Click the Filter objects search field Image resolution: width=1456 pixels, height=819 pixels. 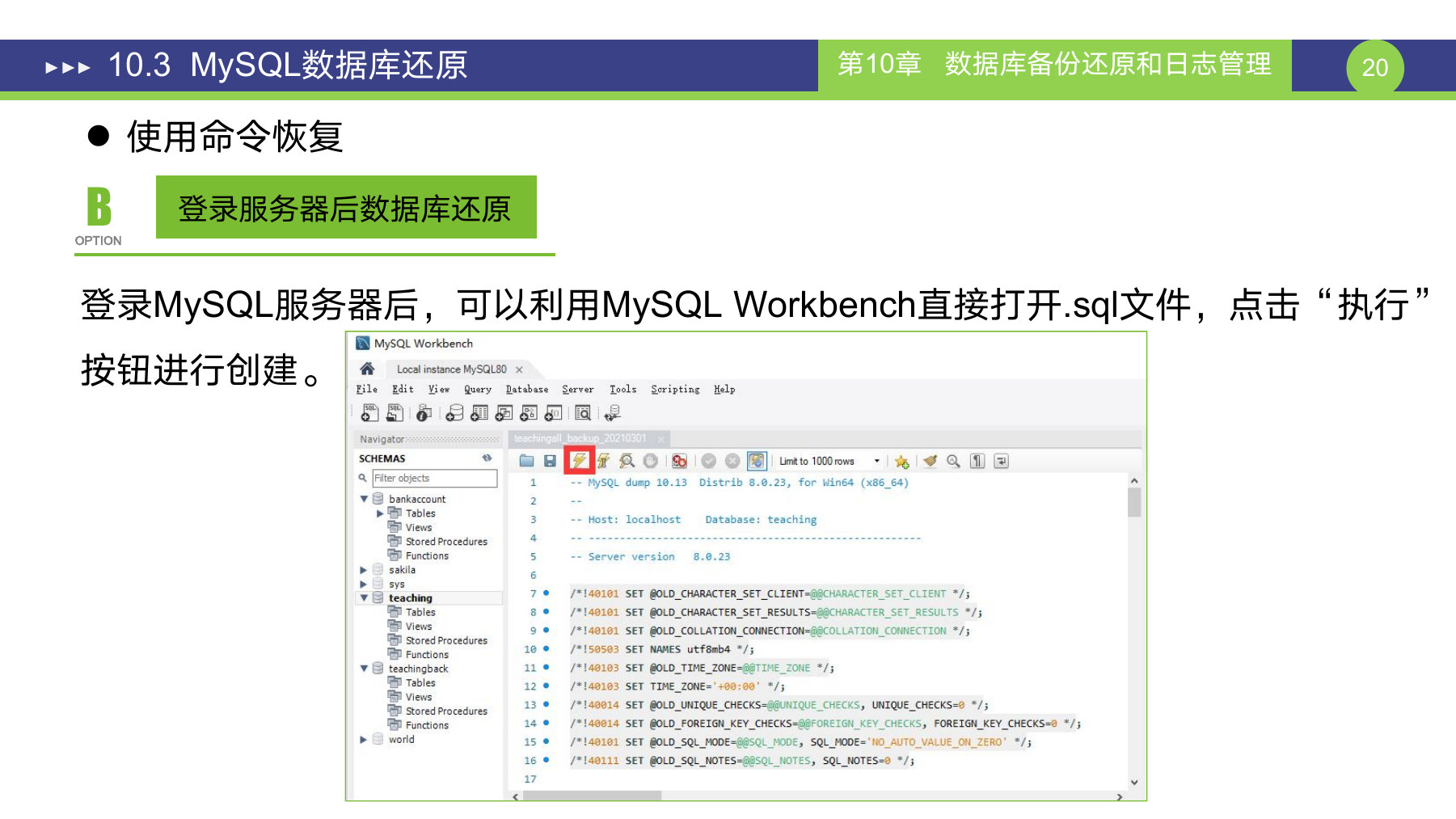coord(435,479)
